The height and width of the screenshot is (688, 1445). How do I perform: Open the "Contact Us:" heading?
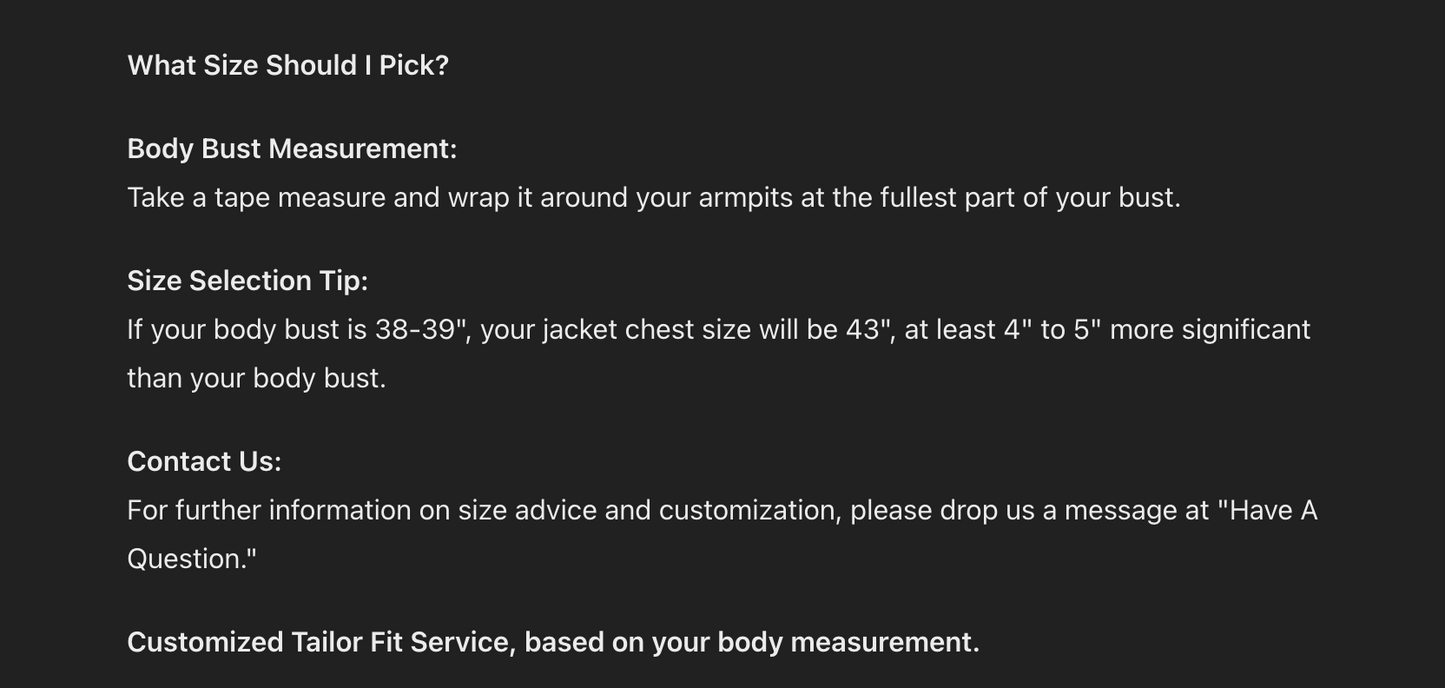point(204,462)
